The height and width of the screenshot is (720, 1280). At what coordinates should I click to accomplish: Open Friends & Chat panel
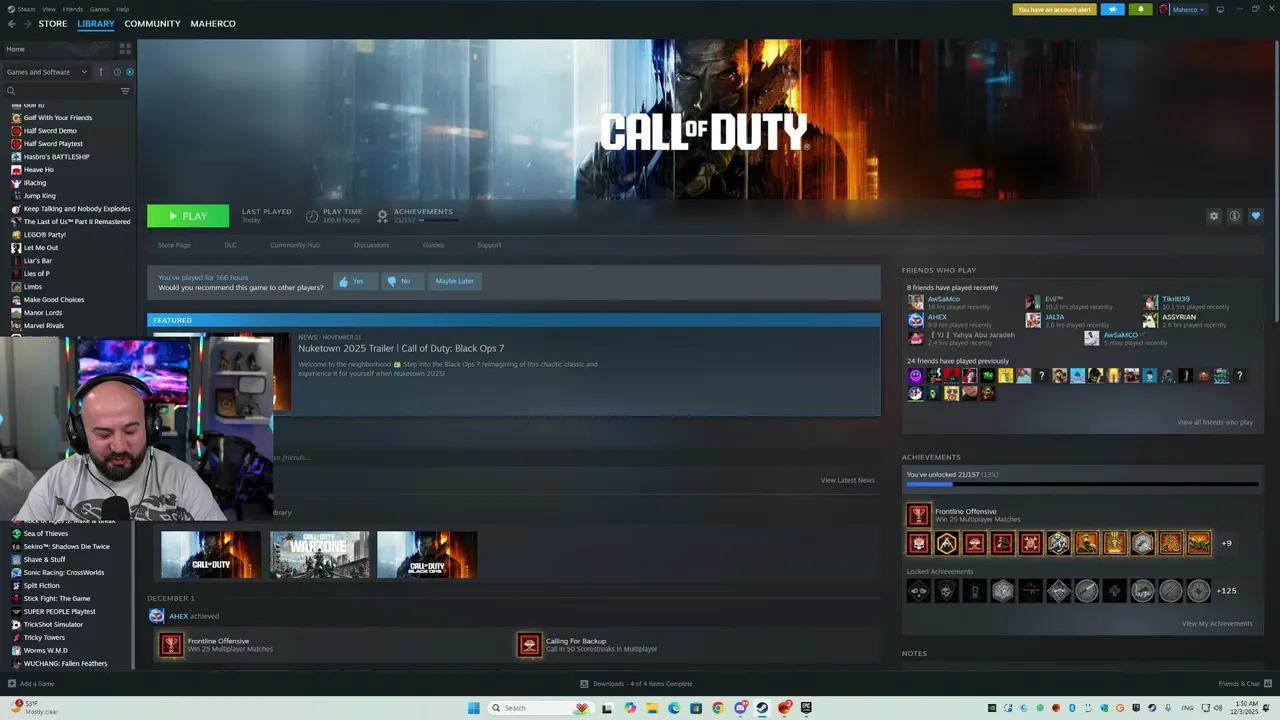1245,684
